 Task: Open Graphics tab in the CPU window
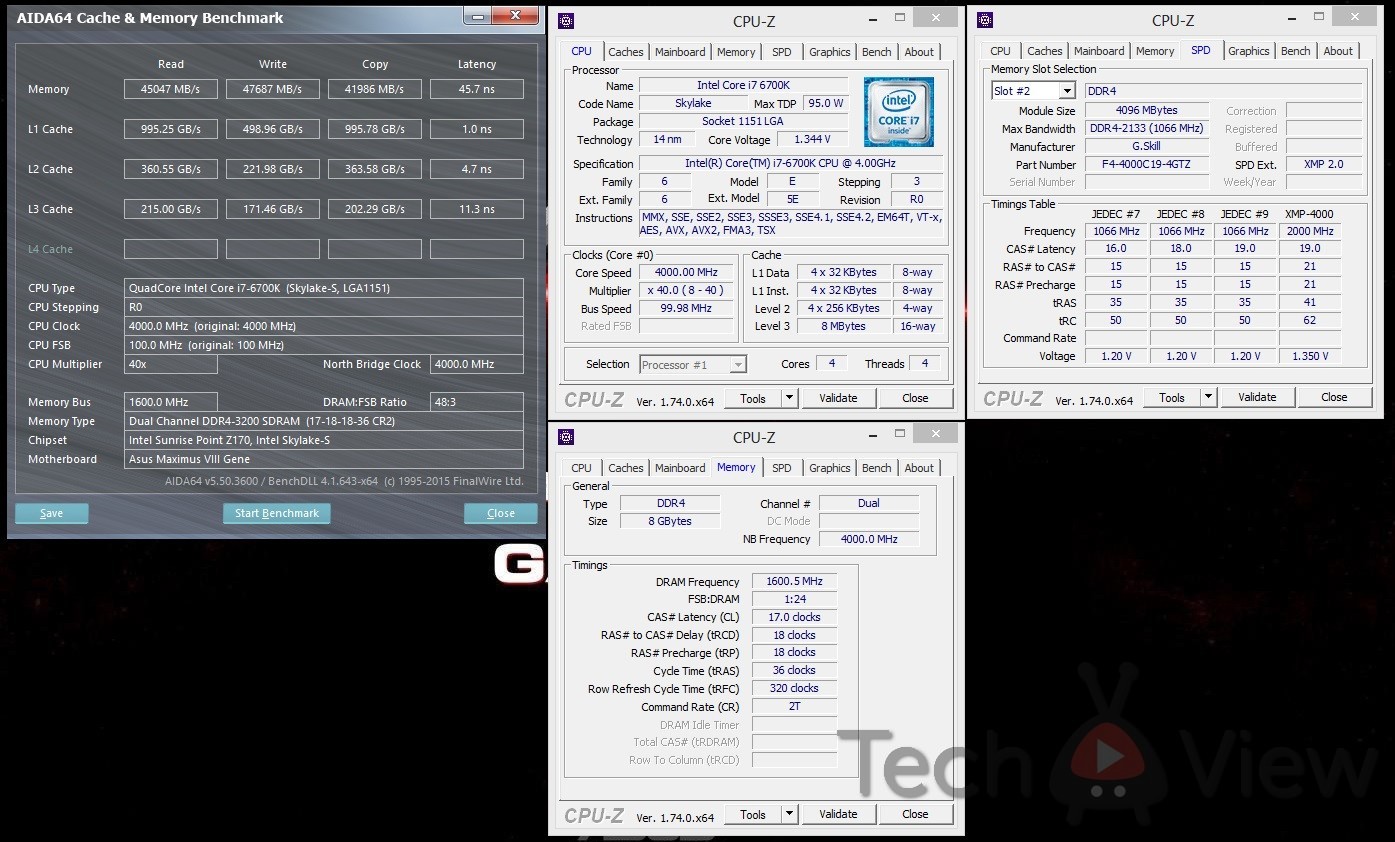830,52
